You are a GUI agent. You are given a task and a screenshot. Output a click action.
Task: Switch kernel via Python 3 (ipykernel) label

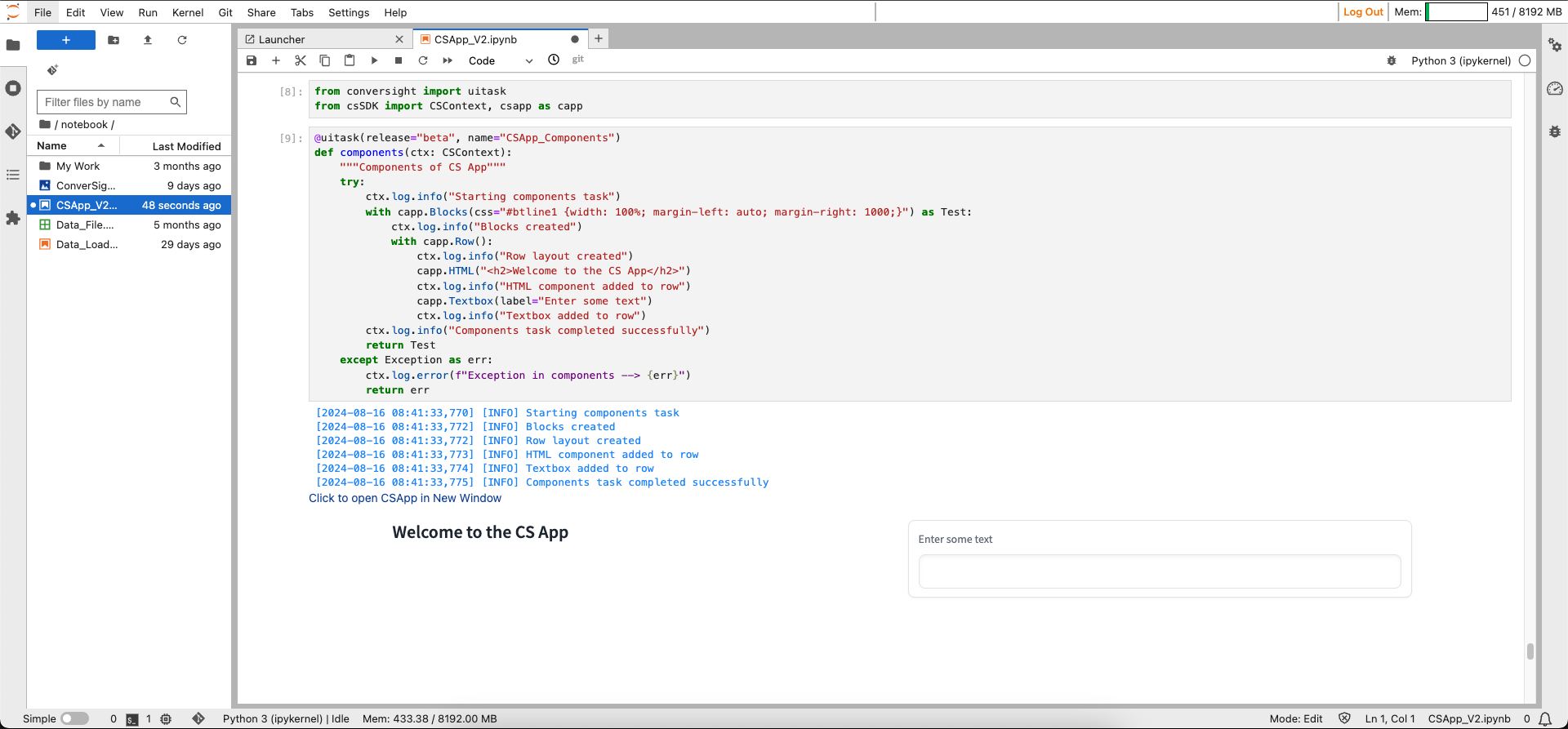coord(1461,60)
